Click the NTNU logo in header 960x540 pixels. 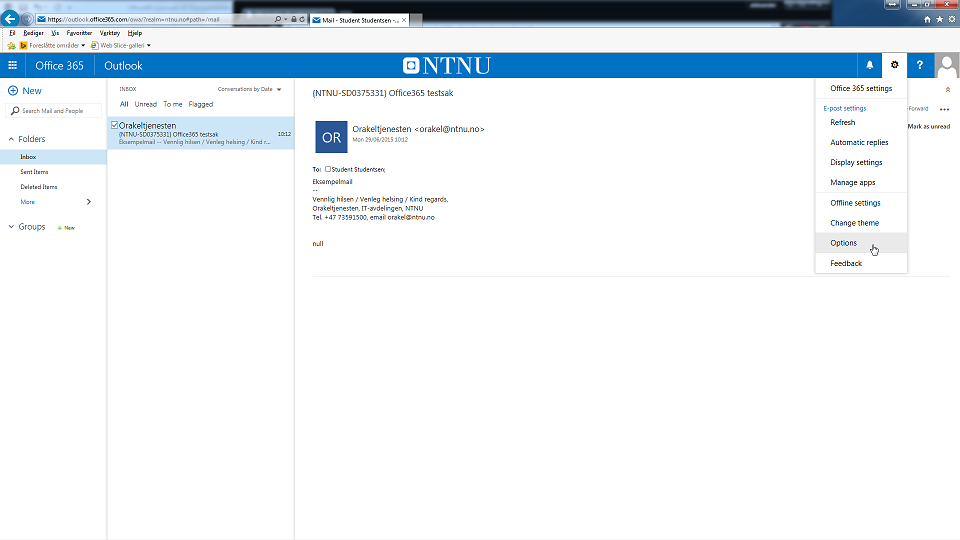447,66
